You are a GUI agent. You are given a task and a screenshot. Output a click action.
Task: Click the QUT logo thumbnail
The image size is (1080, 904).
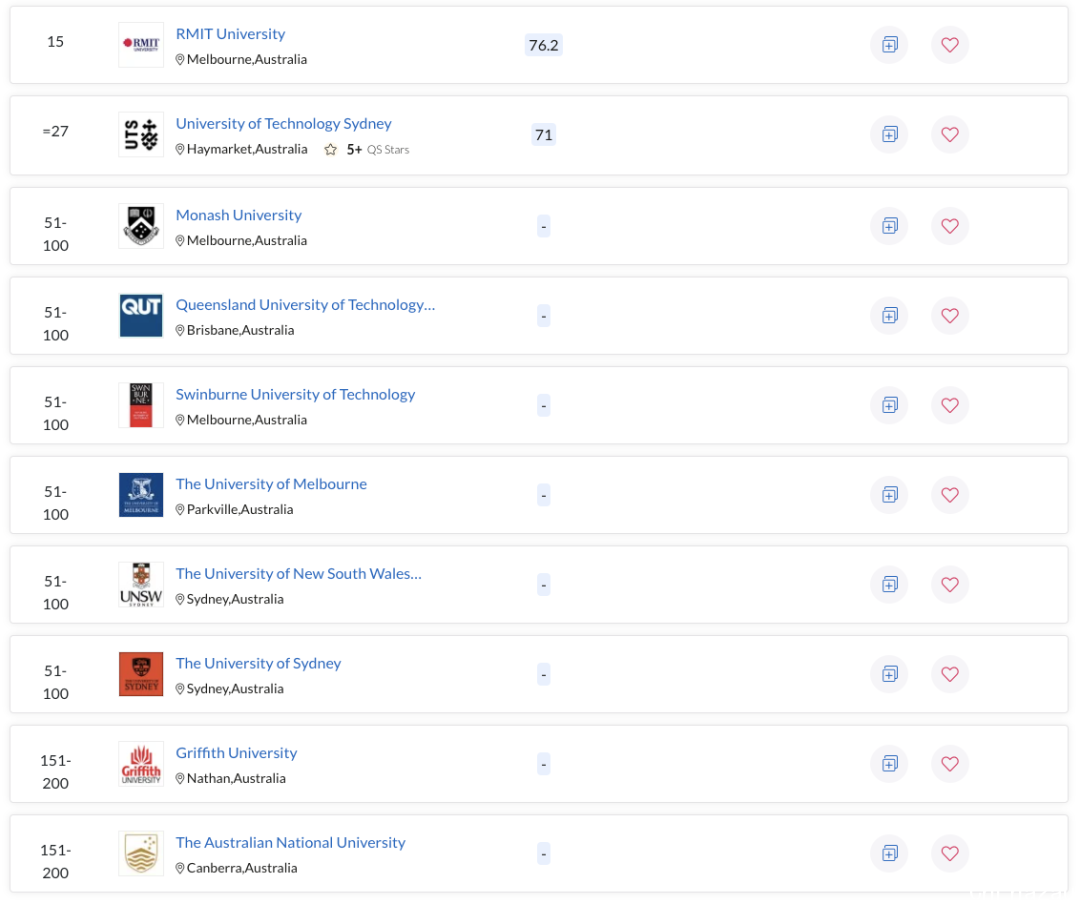point(141,316)
